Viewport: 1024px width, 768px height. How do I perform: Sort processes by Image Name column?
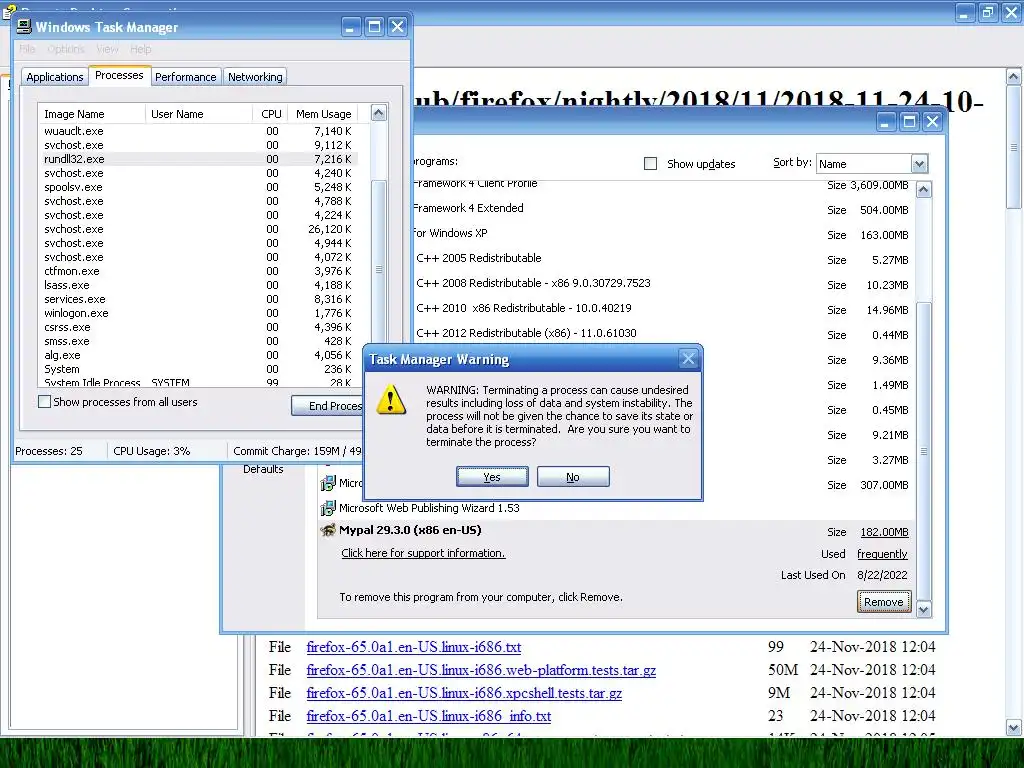click(x=91, y=114)
